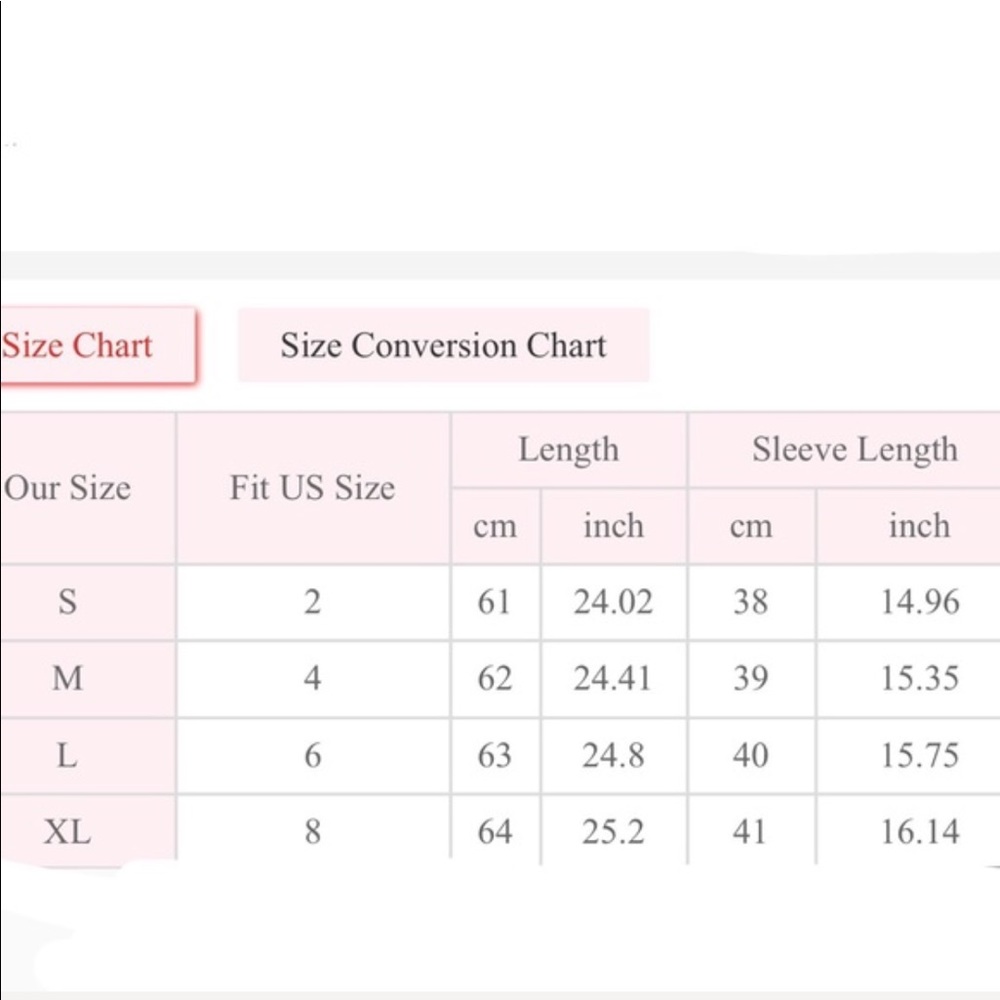Click the 15.75 sleeve length value
1000x1000 pixels.
tap(920, 755)
